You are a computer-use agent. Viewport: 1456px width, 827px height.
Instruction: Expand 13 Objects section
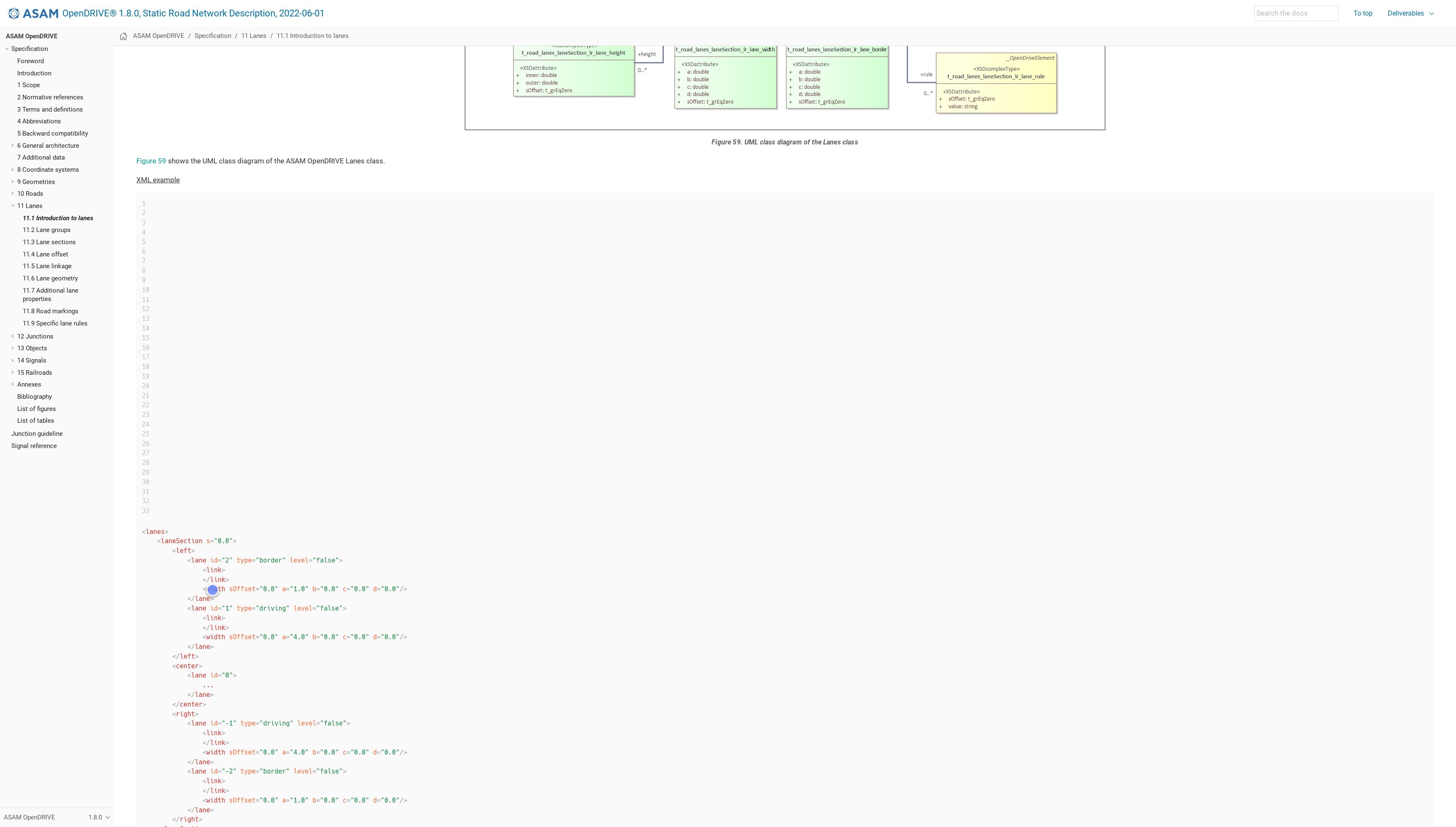13,348
